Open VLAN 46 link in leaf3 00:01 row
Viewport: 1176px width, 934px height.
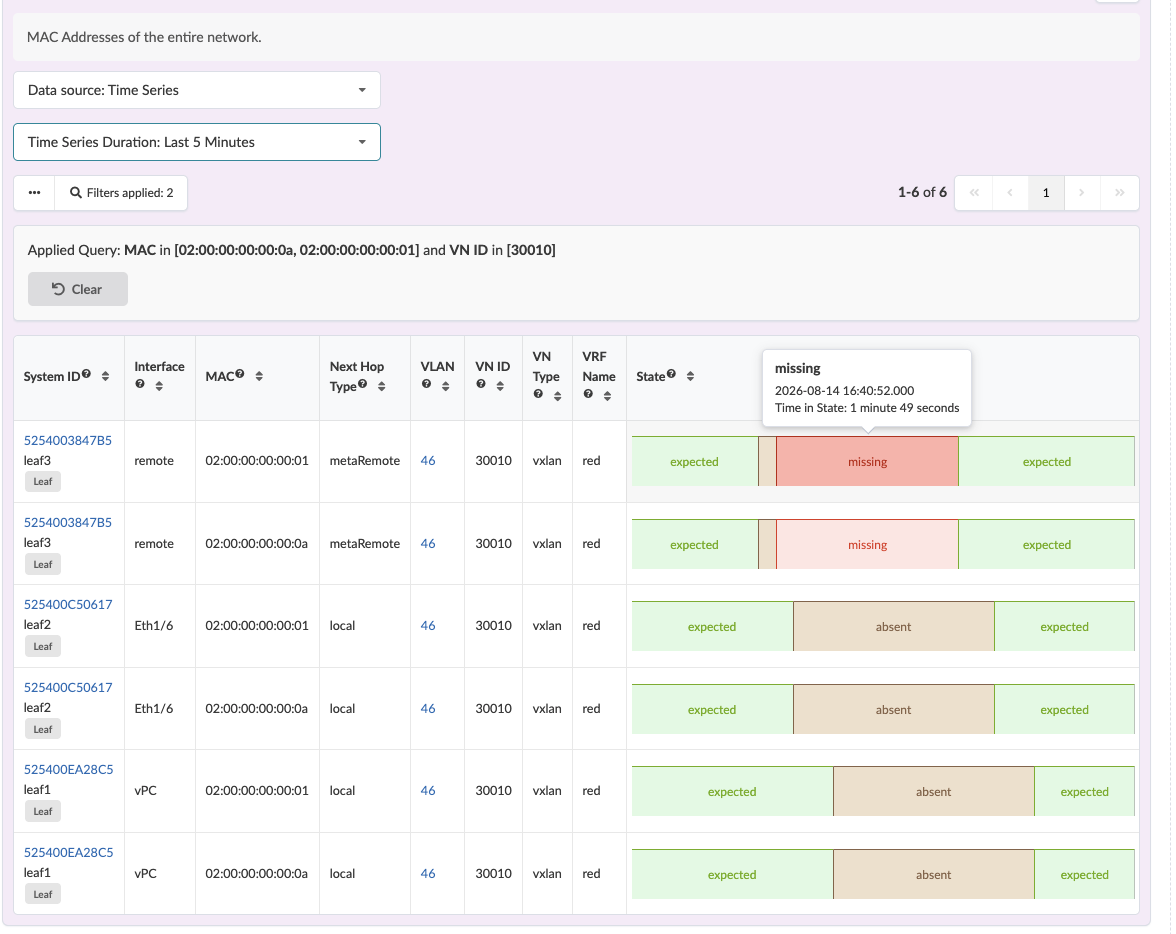click(x=428, y=461)
